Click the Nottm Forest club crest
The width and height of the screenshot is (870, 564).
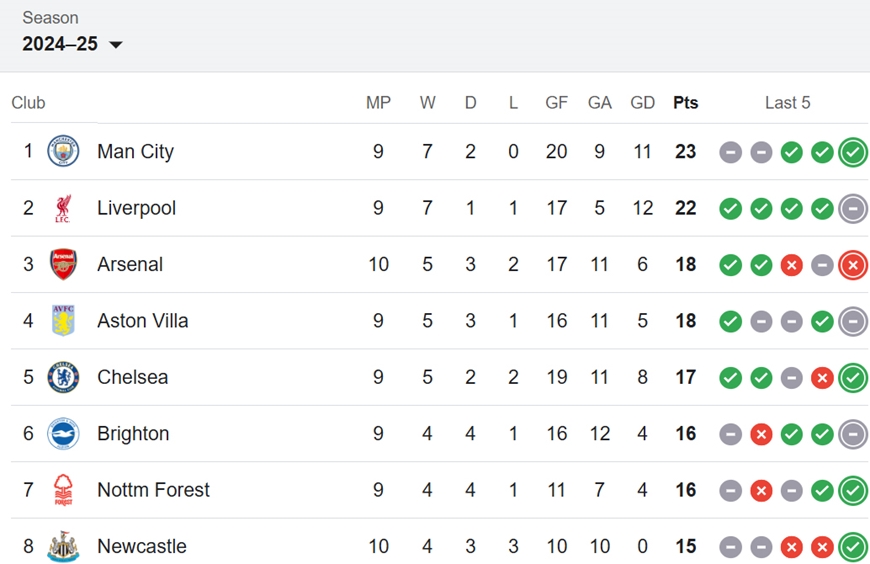click(x=63, y=490)
